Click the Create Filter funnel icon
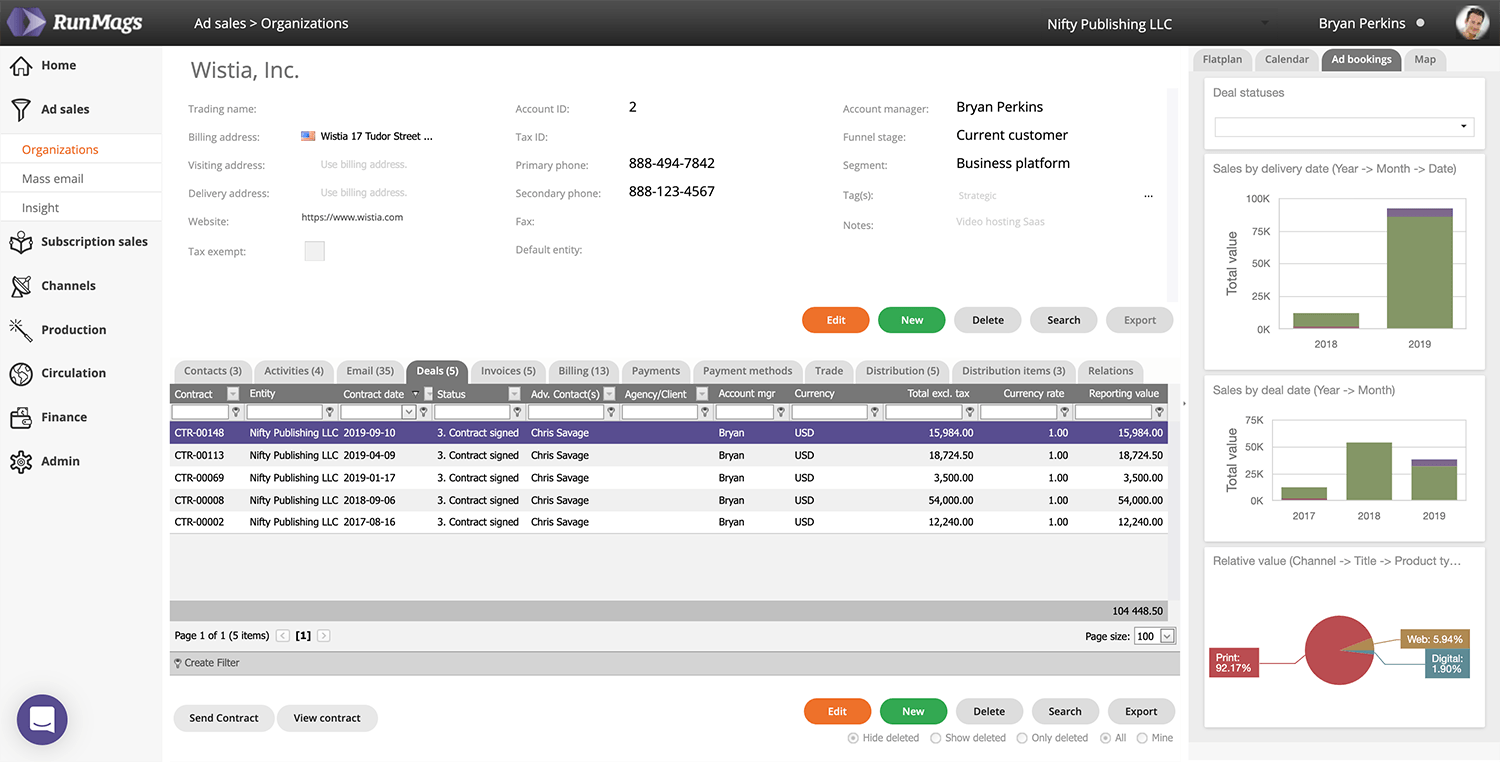Screen dimensions: 1500x762 (178, 663)
